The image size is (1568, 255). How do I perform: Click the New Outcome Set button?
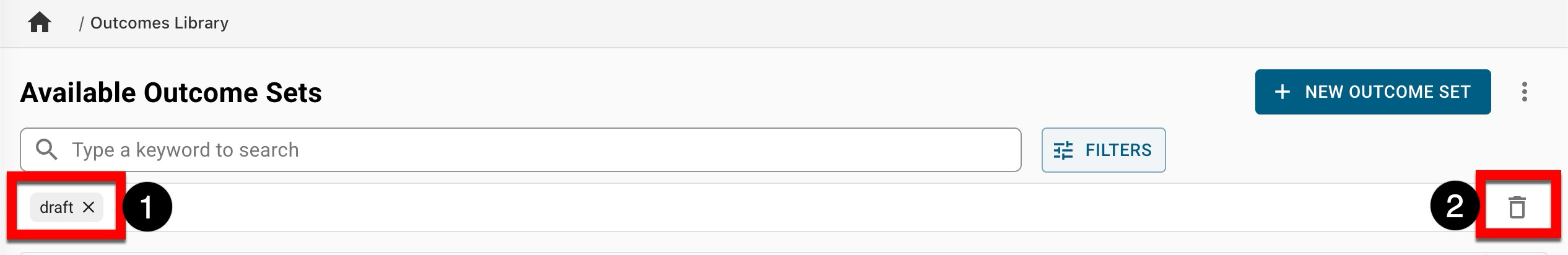point(1372,92)
